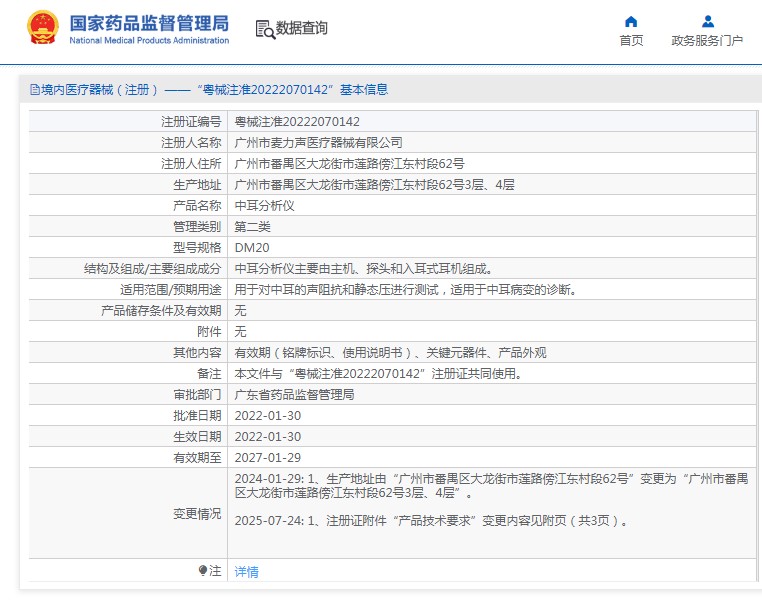
Task: Click the bulb icon beside 注
Action: click(203, 570)
